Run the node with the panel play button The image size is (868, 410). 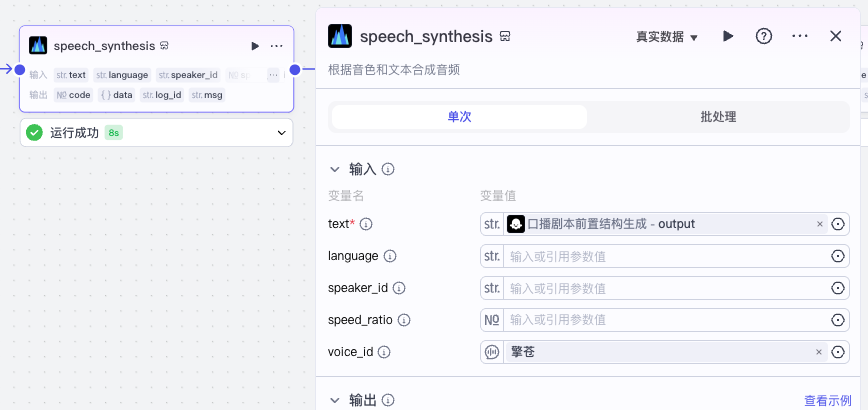click(x=728, y=37)
